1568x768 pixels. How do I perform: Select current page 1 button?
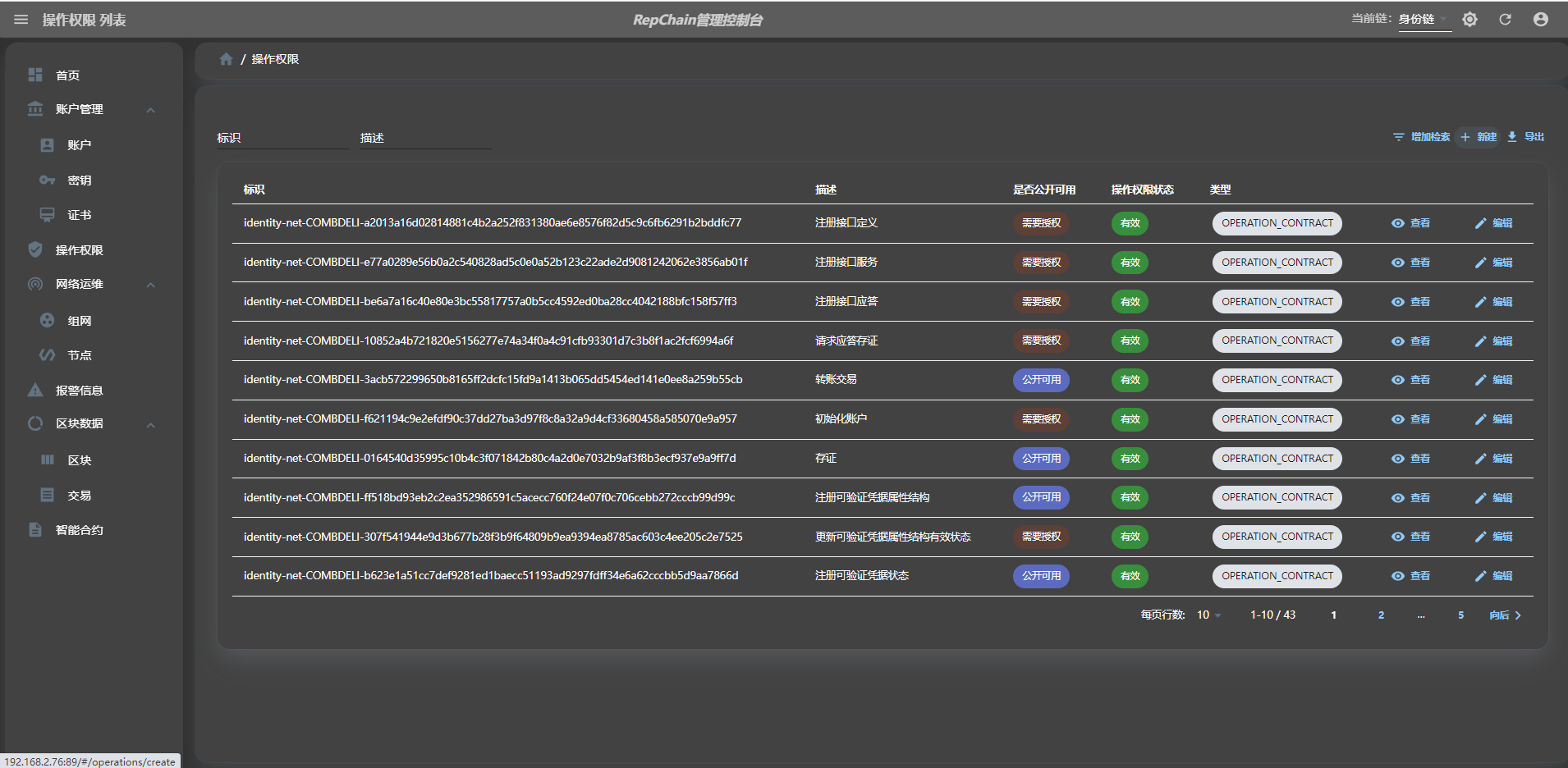pyautogui.click(x=1333, y=615)
